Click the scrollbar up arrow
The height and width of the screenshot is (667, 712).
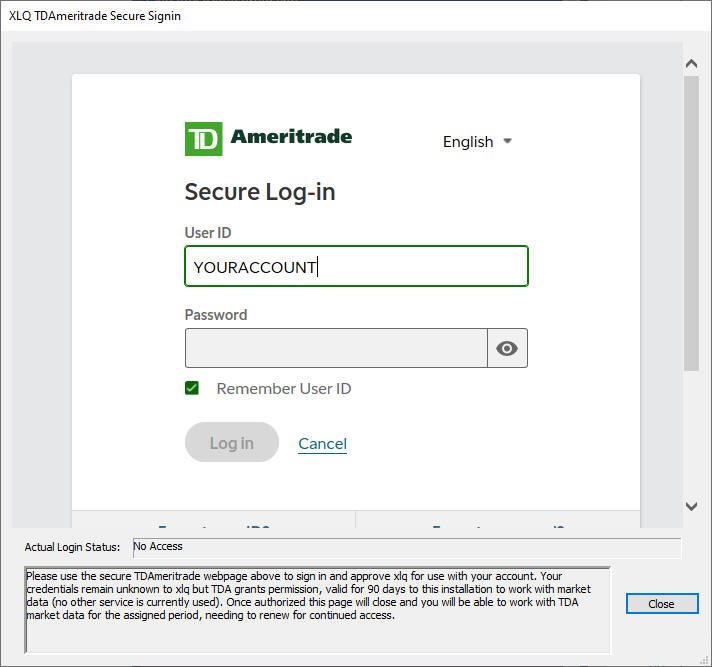tap(691, 64)
